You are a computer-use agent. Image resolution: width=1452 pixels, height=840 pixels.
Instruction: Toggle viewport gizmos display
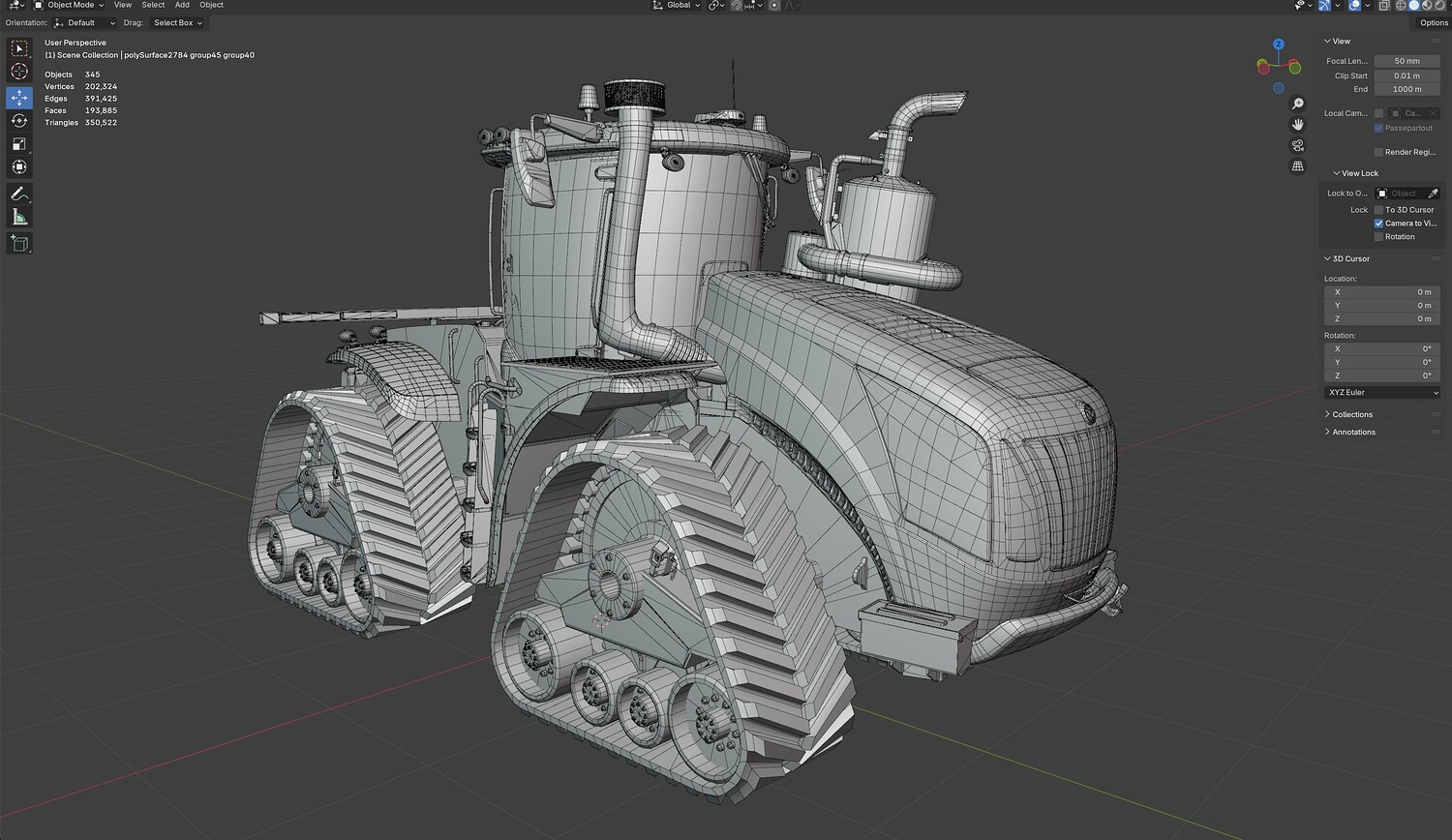[1325, 5]
